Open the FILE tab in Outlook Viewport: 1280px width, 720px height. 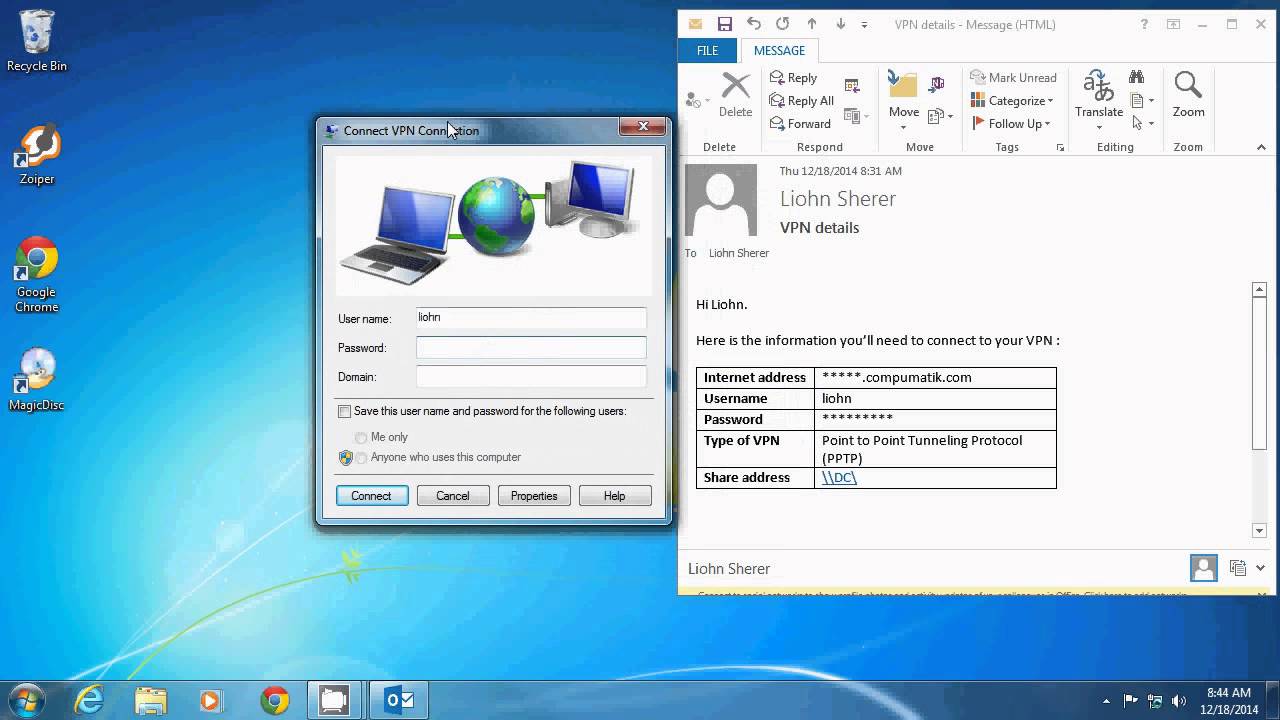click(x=708, y=51)
